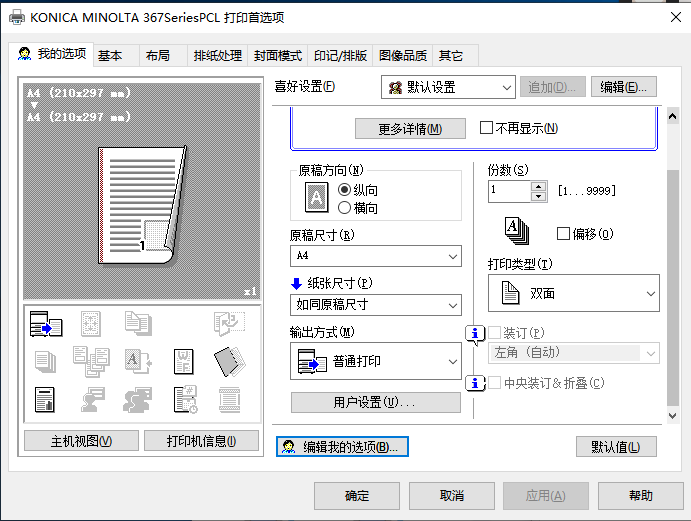Open 用户设置(U)... button

coord(375,402)
